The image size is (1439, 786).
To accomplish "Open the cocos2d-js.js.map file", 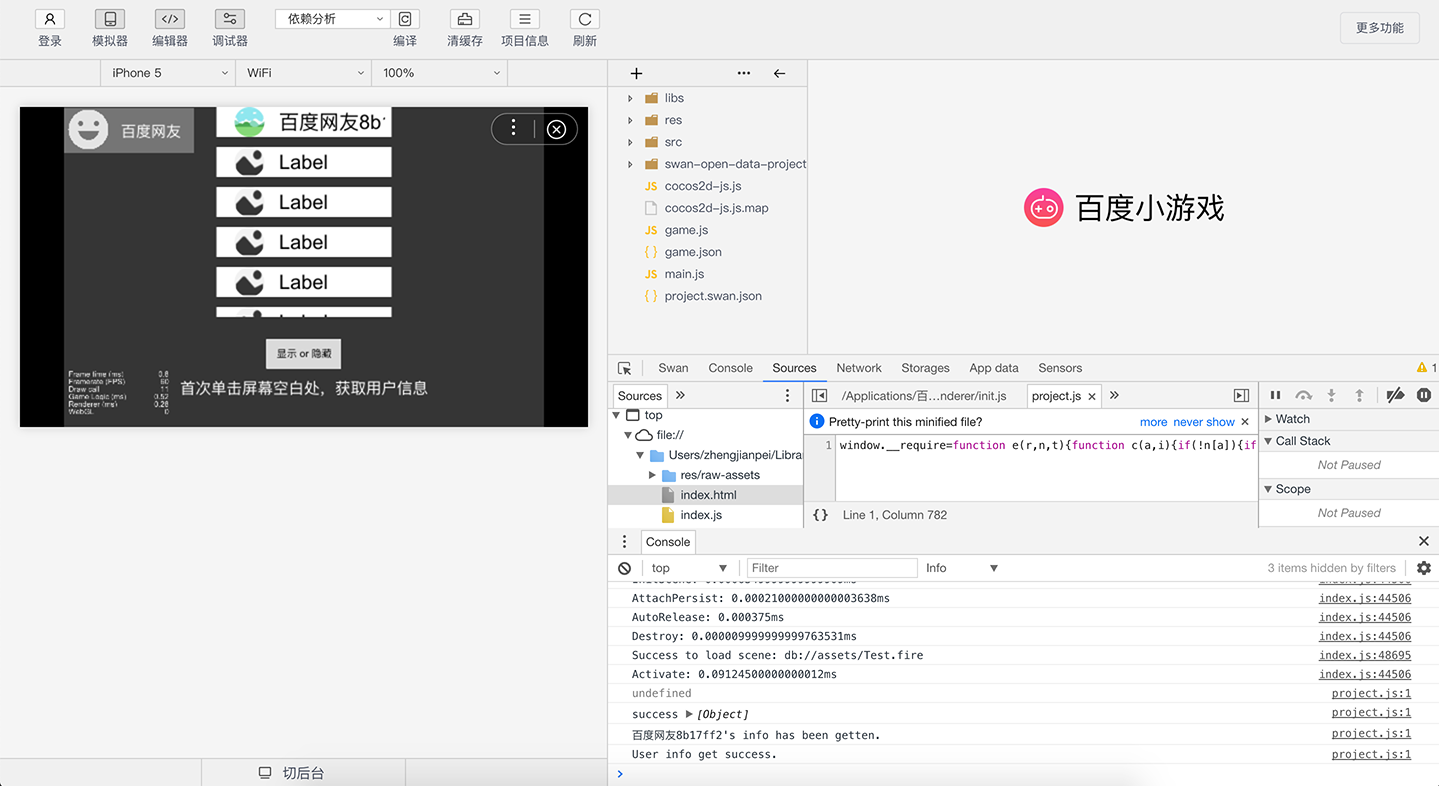I will pyautogui.click(x=716, y=208).
